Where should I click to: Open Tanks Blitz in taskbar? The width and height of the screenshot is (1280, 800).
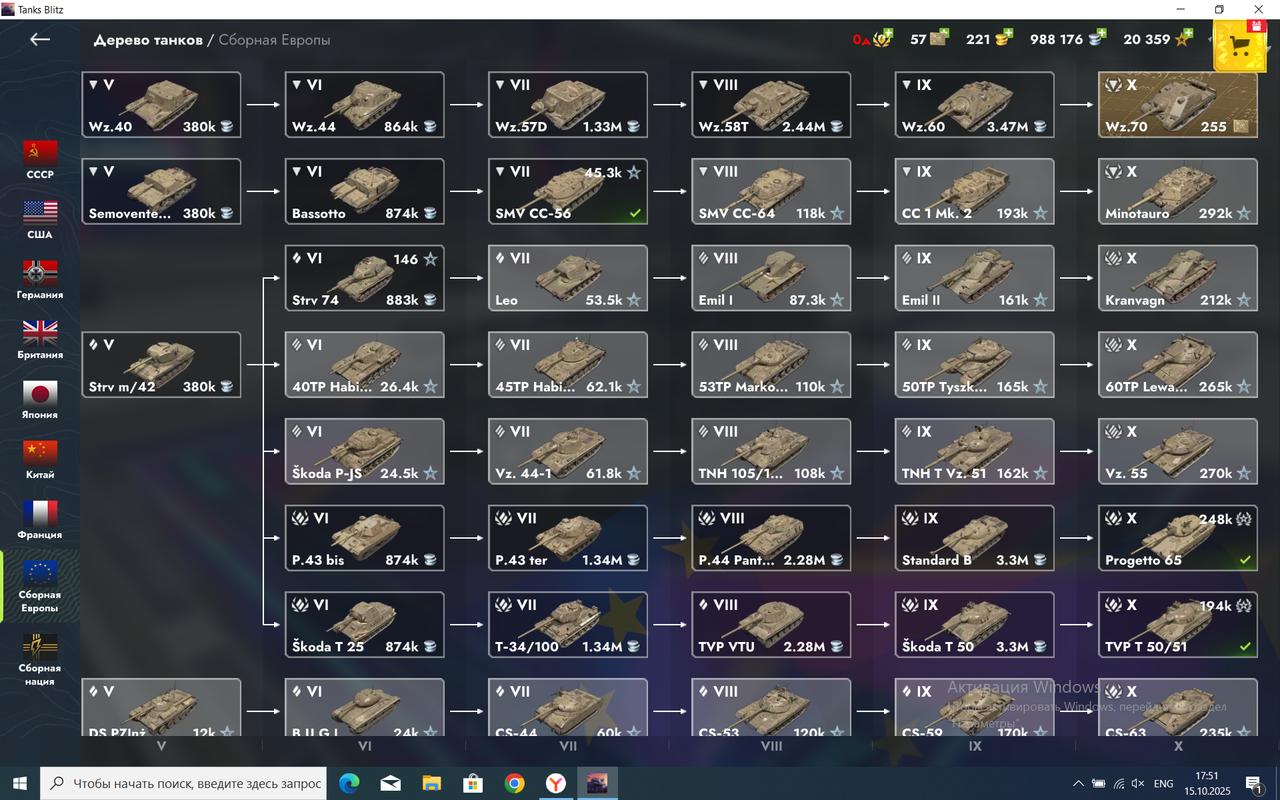596,783
